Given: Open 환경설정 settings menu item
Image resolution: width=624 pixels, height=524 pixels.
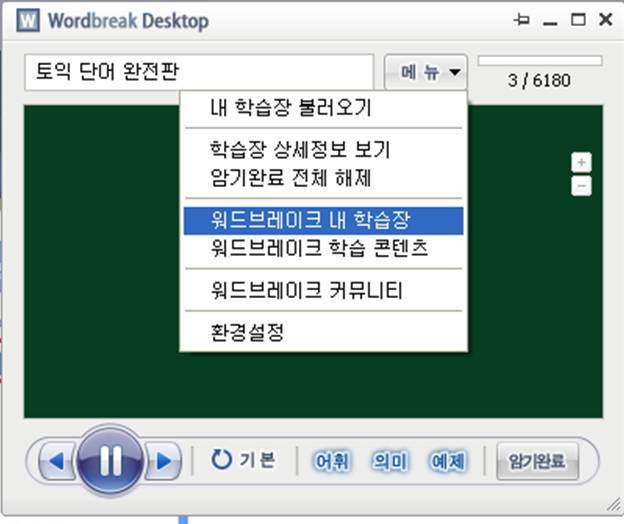Looking at the screenshot, I should pyautogui.click(x=324, y=333).
